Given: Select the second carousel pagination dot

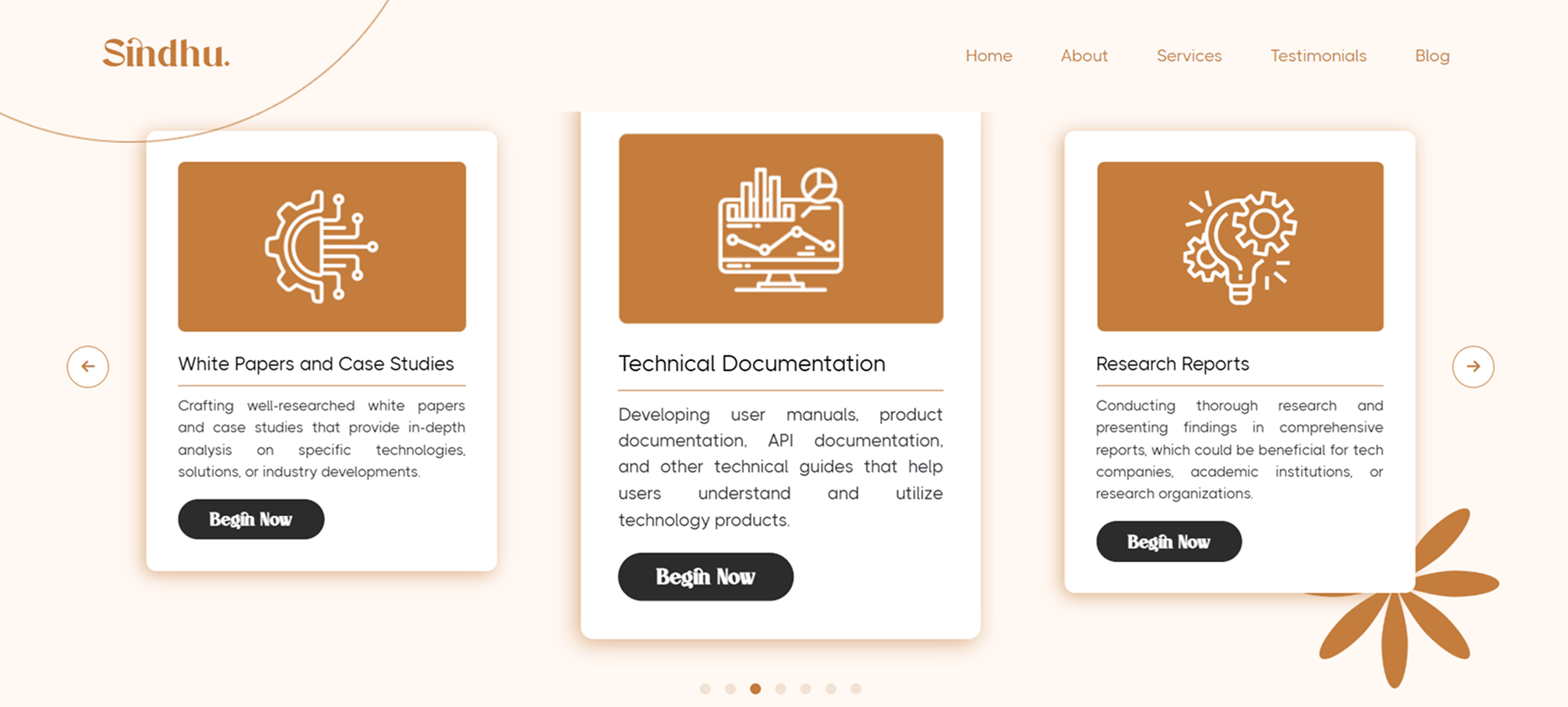Looking at the screenshot, I should [730, 689].
